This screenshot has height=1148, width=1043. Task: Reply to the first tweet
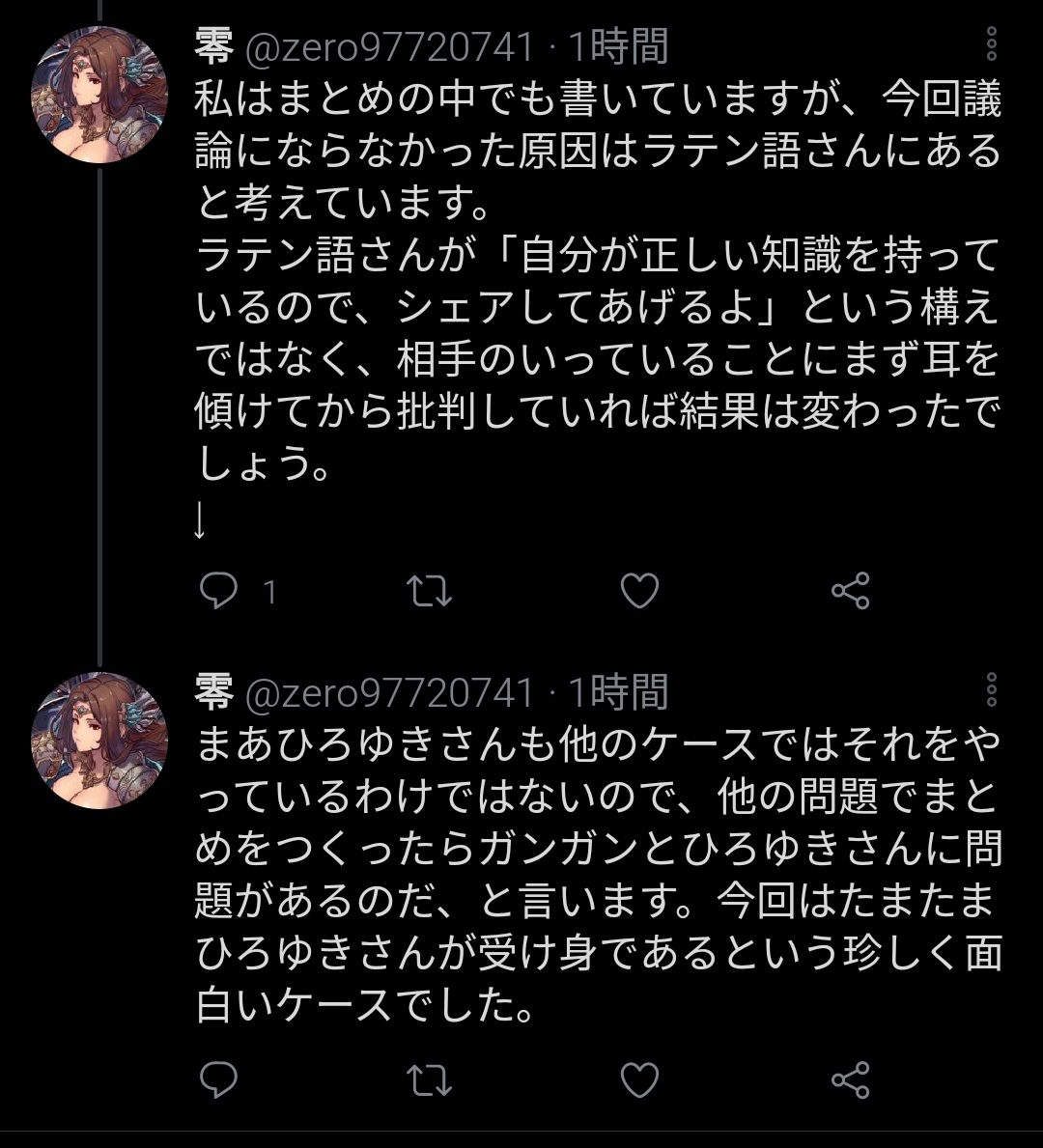(218, 591)
